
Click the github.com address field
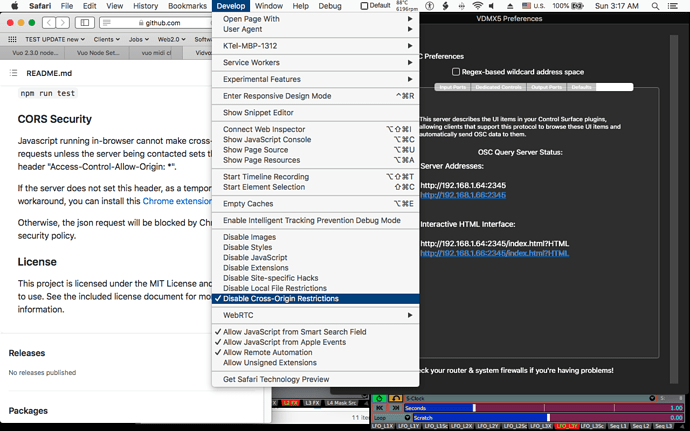pyautogui.click(x=156, y=23)
